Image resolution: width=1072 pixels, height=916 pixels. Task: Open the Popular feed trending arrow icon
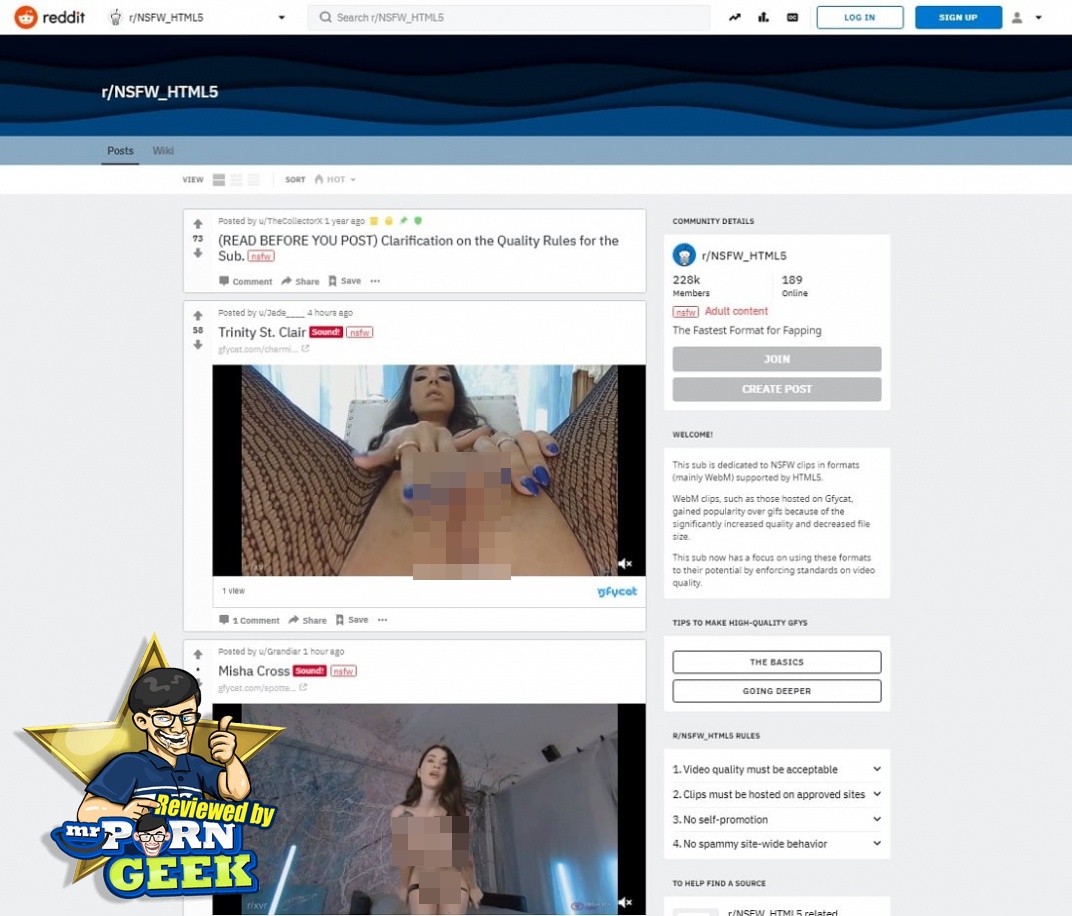[735, 17]
